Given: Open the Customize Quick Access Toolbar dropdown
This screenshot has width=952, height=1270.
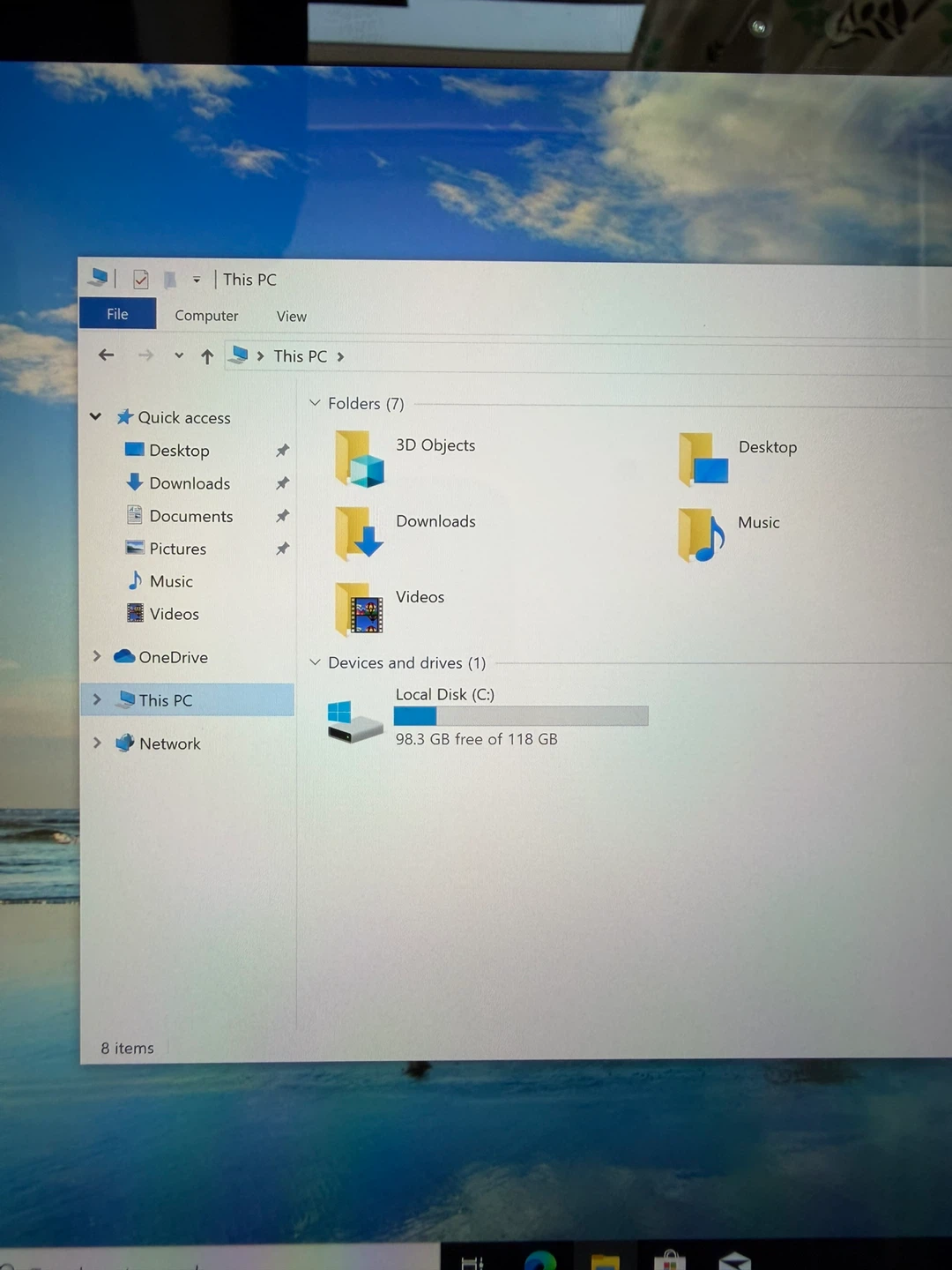Looking at the screenshot, I should [x=197, y=280].
